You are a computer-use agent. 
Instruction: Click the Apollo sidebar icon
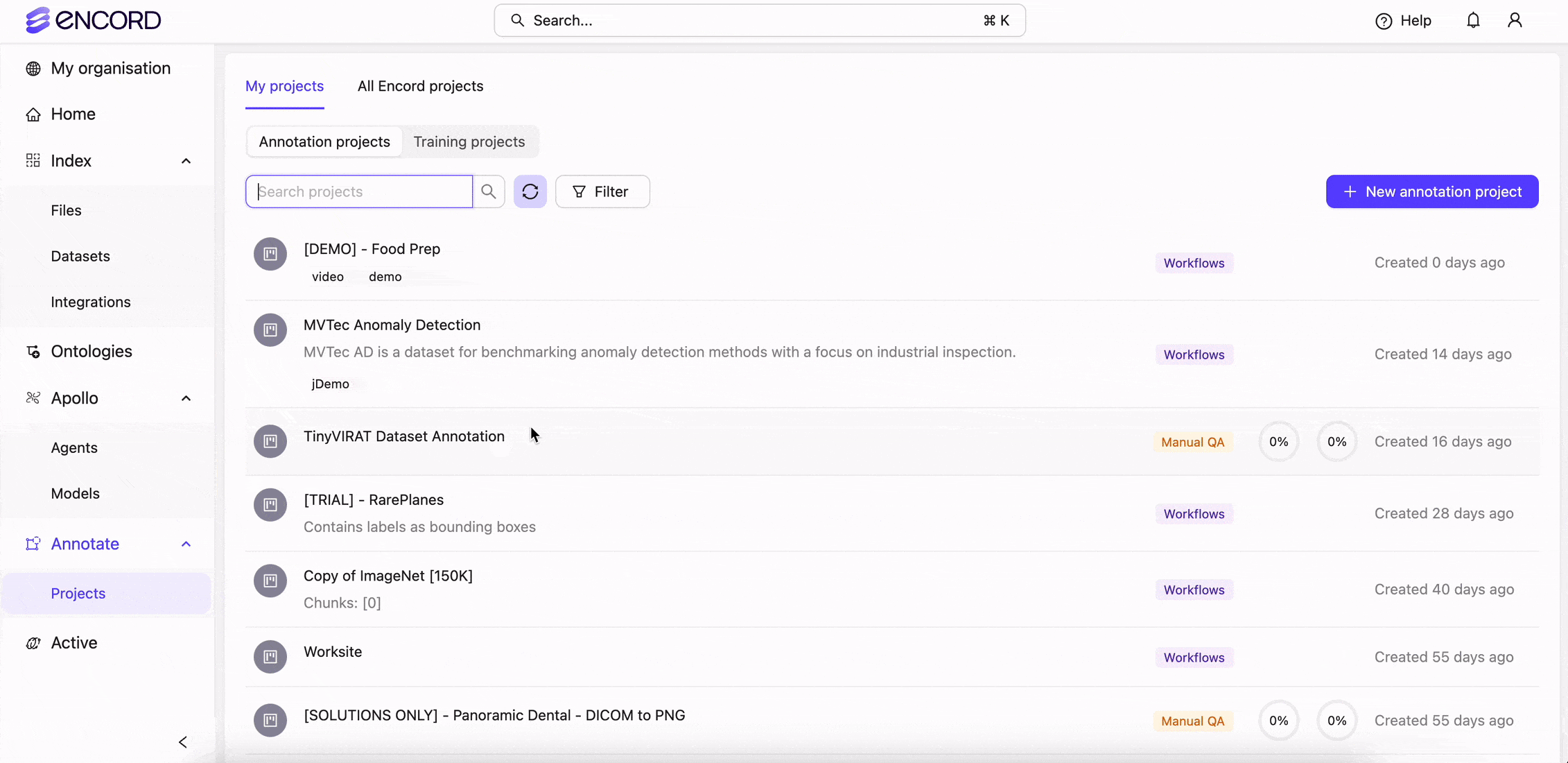[x=33, y=398]
